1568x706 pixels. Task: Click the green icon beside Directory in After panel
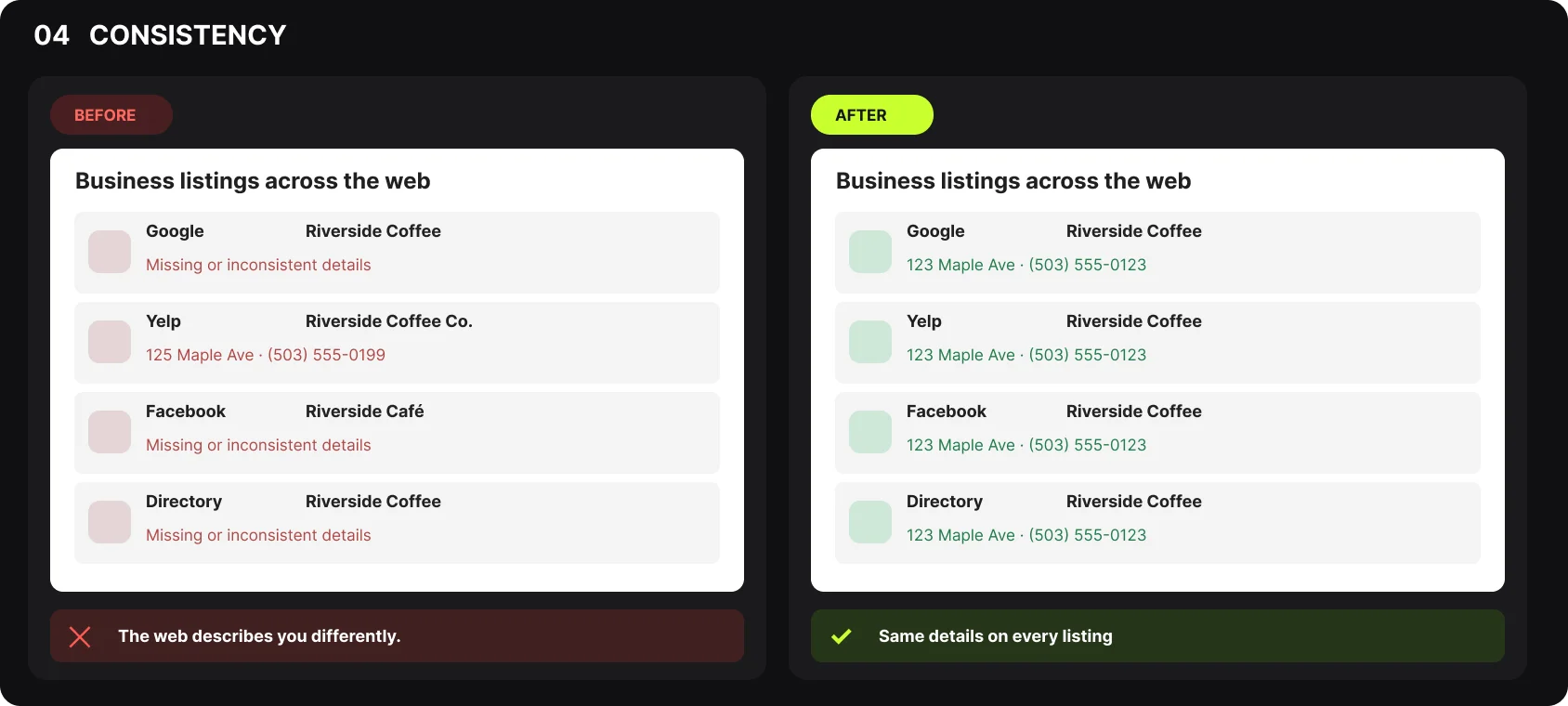point(870,522)
